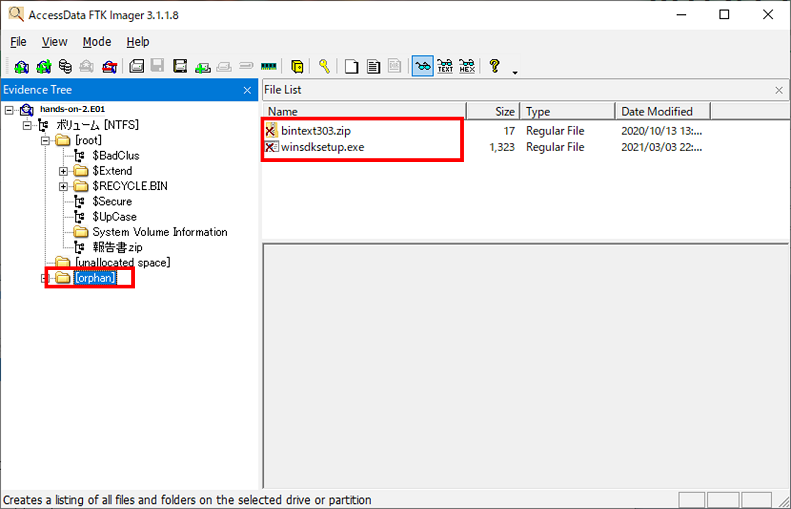Toggle automatic file view glasses icon
This screenshot has width=791, height=509.
click(x=423, y=66)
